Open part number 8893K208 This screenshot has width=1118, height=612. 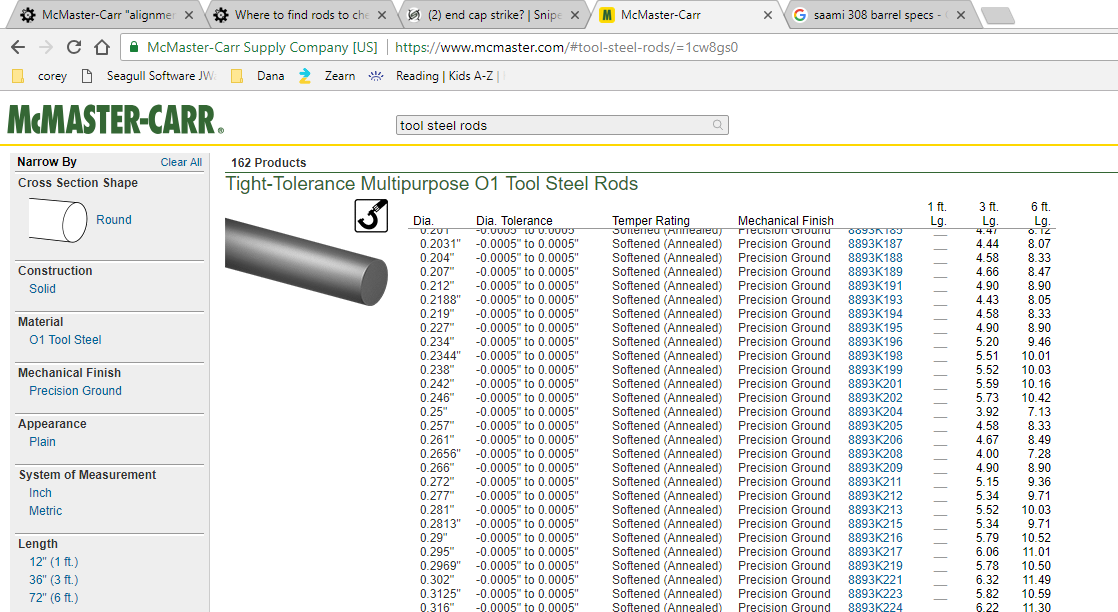point(875,454)
